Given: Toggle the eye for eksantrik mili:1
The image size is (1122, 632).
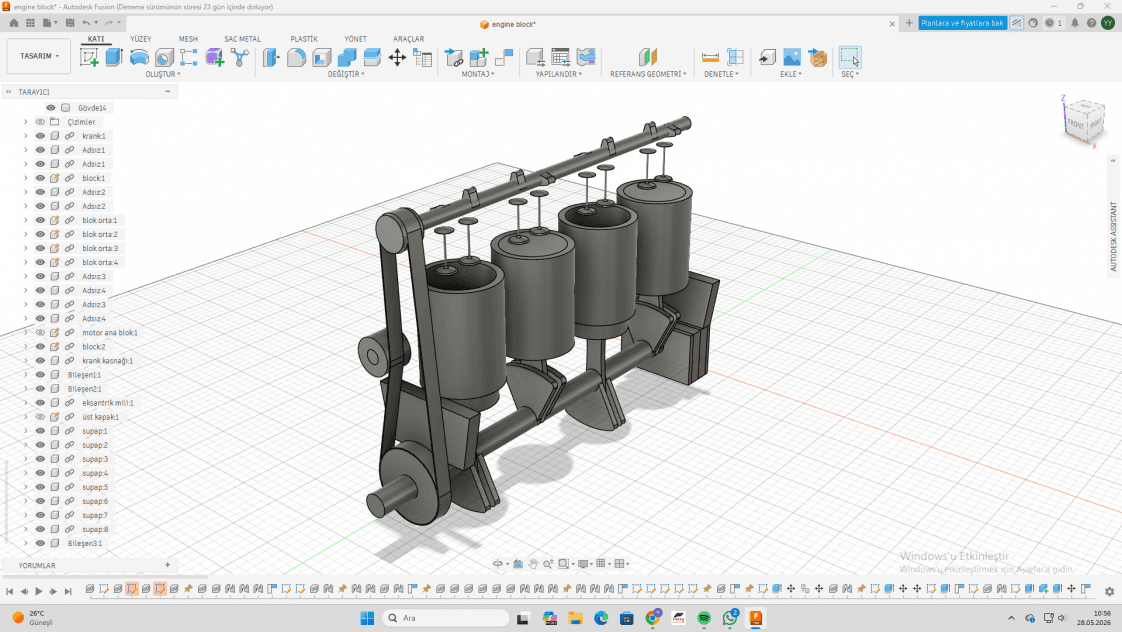Looking at the screenshot, I should pyautogui.click(x=40, y=403).
